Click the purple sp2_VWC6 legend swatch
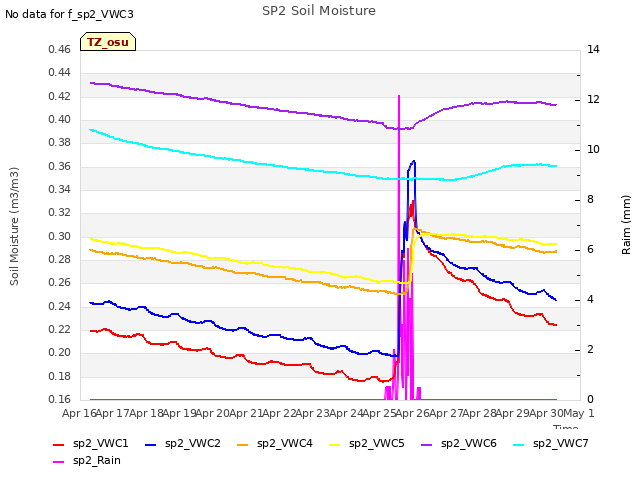The height and width of the screenshot is (480, 640). [x=427, y=444]
